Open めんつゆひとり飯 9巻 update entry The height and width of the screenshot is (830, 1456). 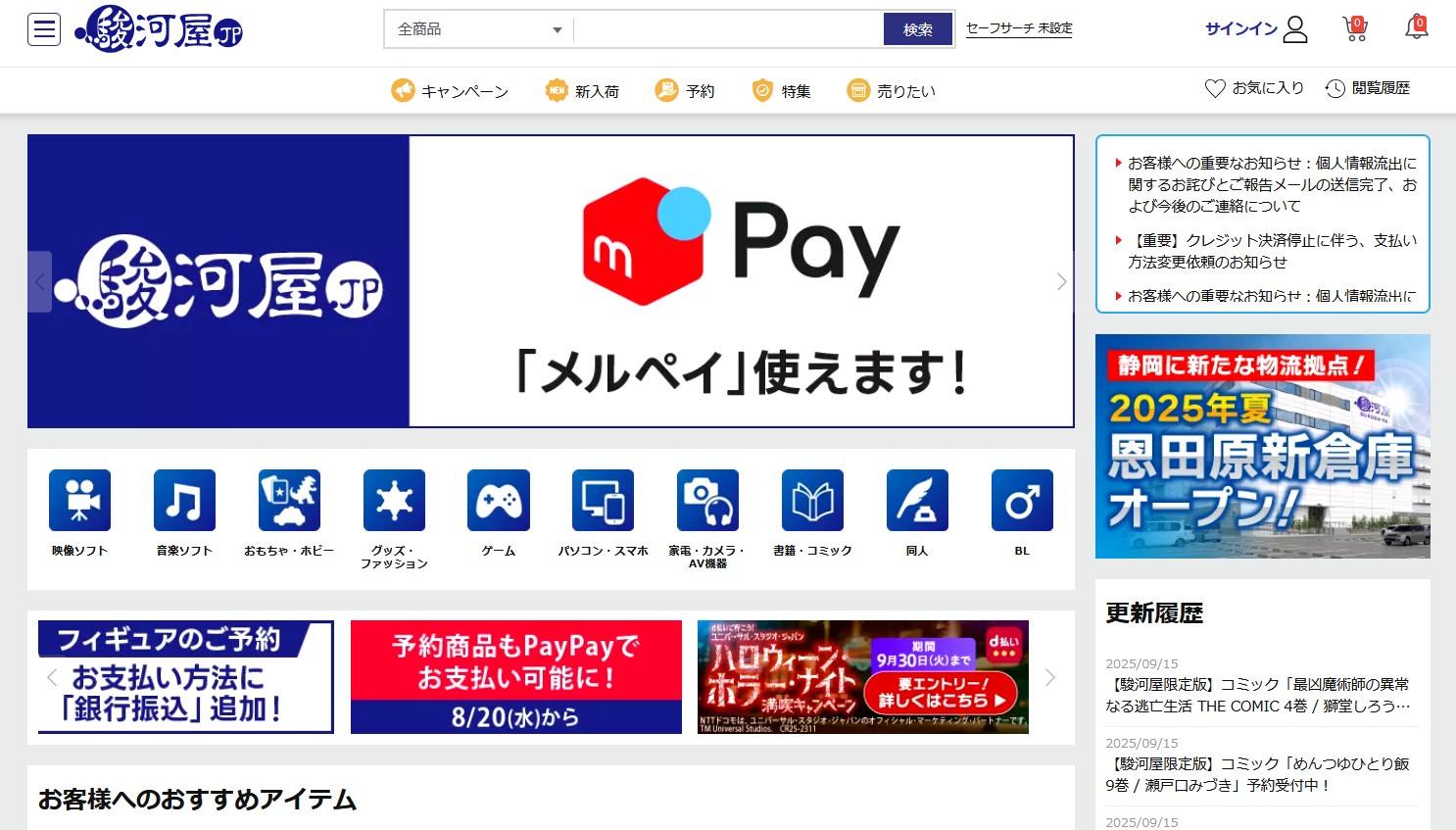1258,774
